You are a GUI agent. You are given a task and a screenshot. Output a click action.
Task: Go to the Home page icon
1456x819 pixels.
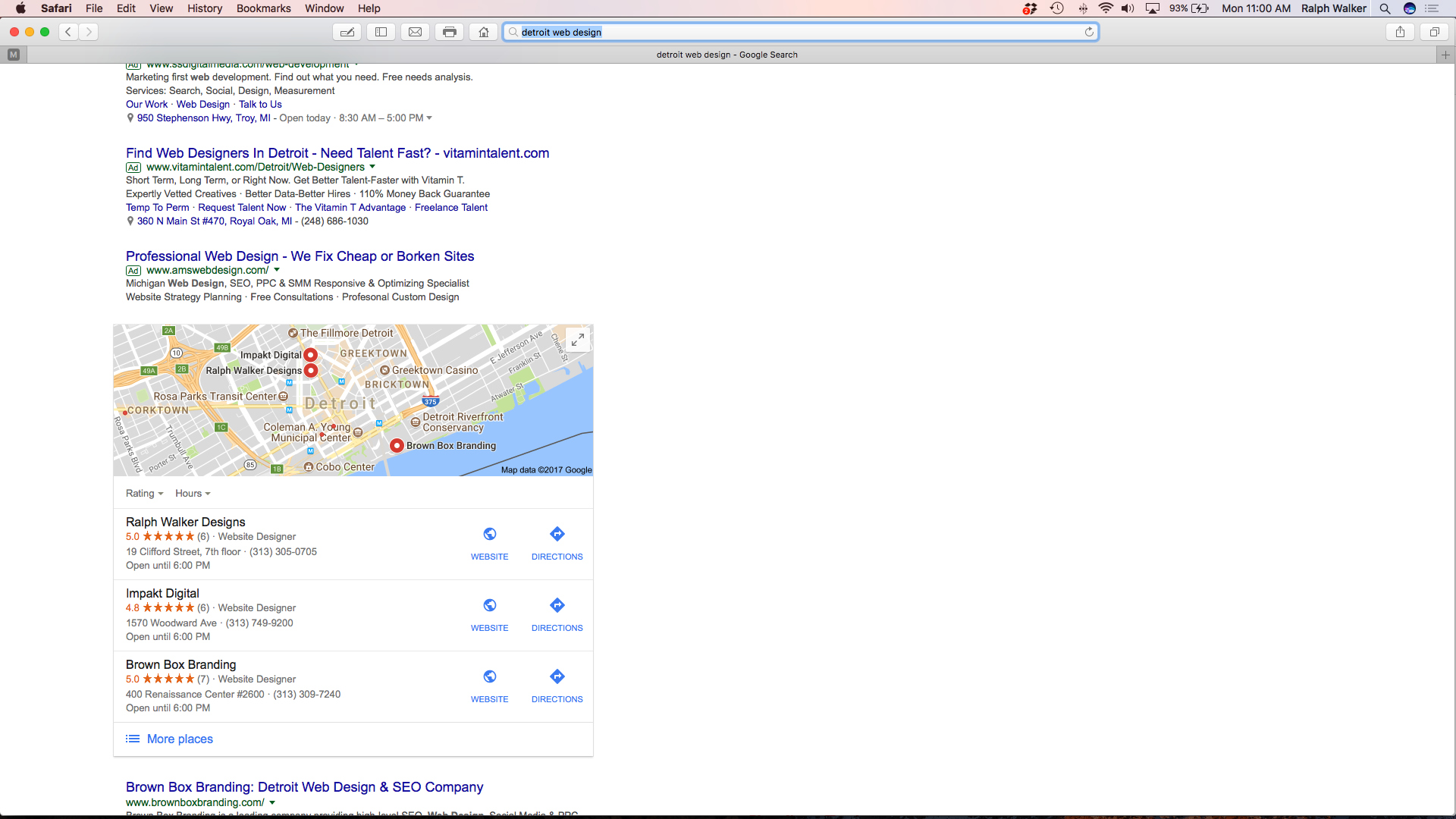(x=484, y=32)
